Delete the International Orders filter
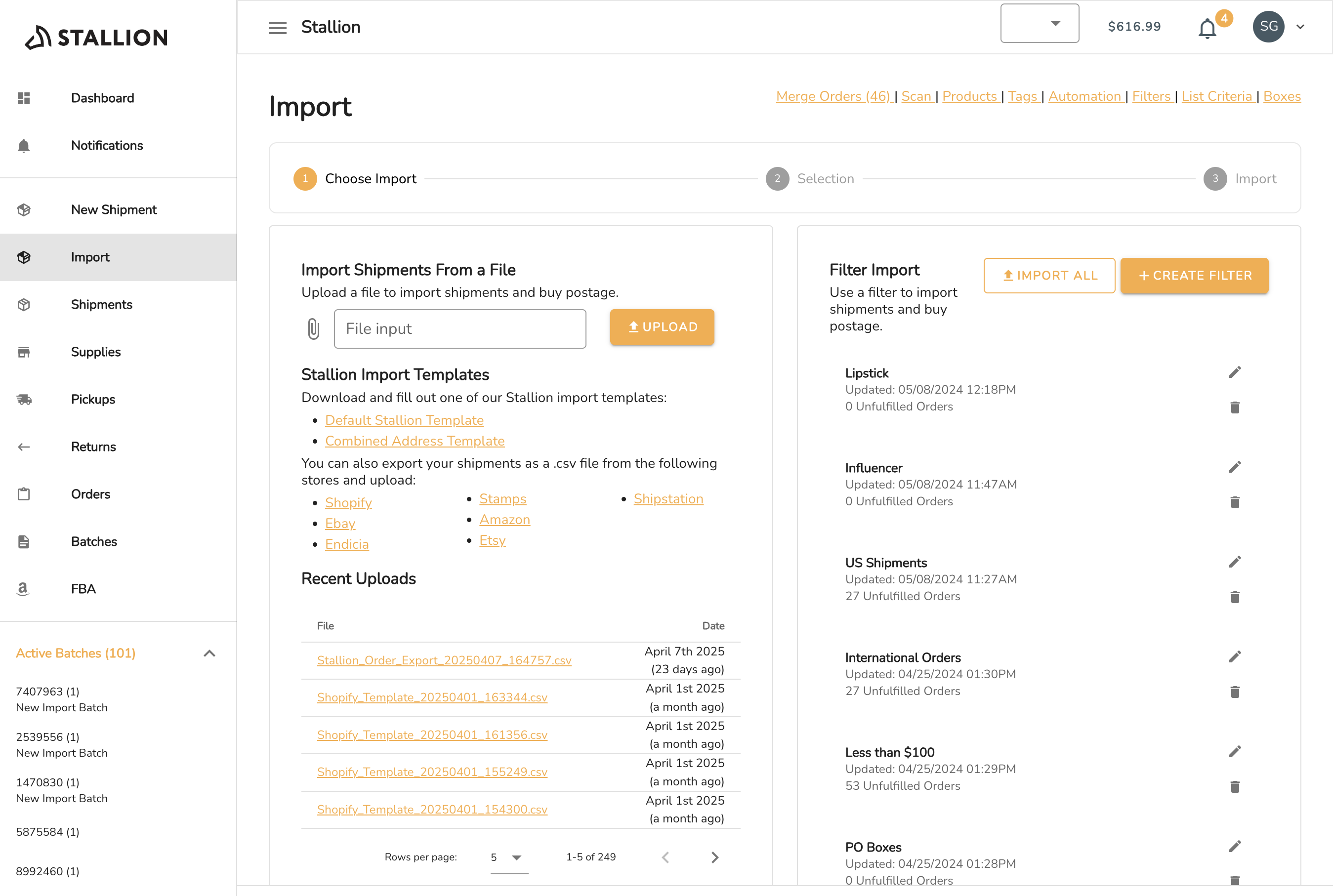The height and width of the screenshot is (896, 1333). click(x=1235, y=692)
